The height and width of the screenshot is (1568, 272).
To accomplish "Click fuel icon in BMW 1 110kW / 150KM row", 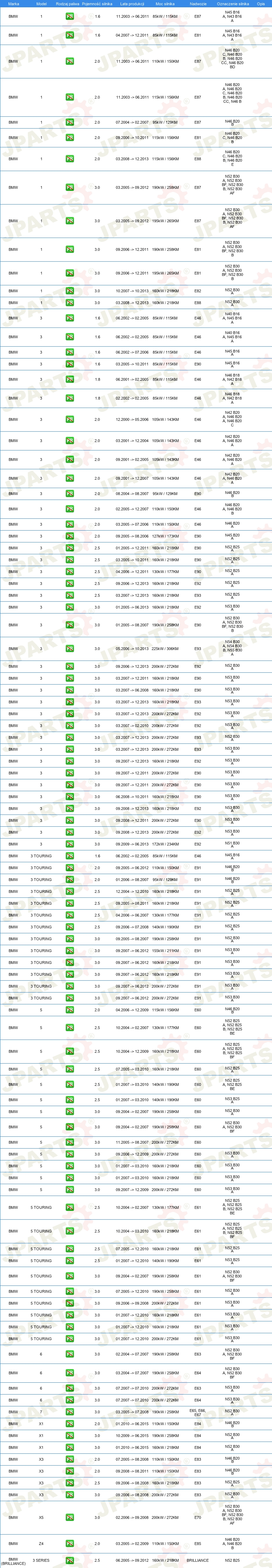I will 70,61.
